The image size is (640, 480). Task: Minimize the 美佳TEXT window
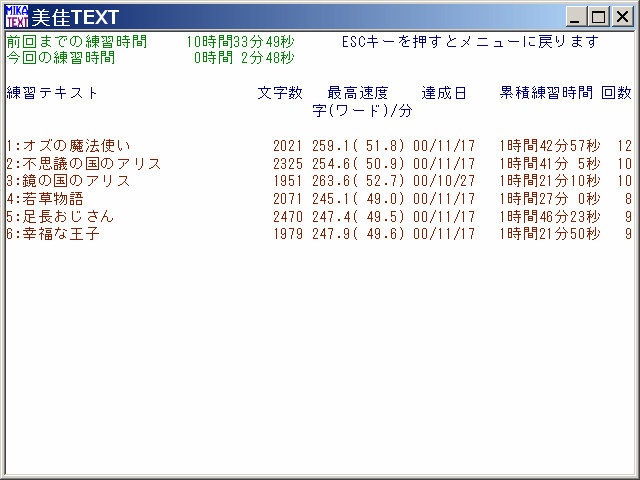pyautogui.click(x=577, y=17)
